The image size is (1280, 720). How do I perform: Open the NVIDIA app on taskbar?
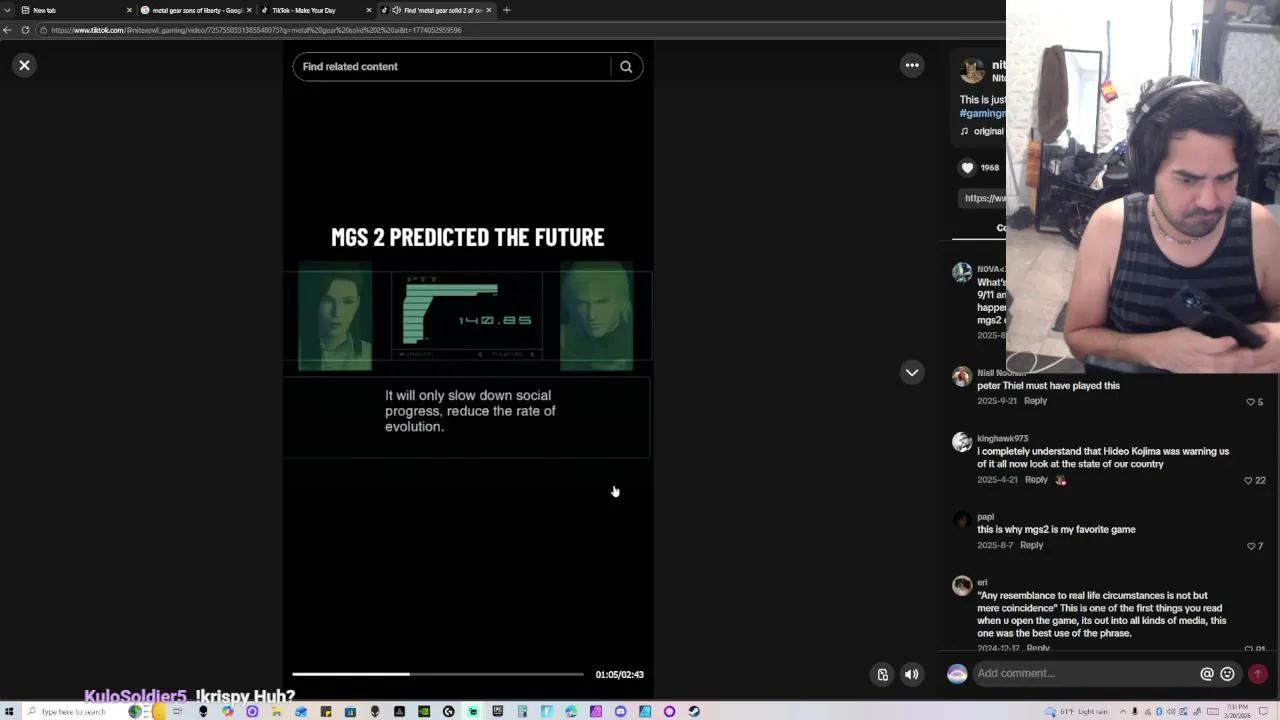pos(424,711)
